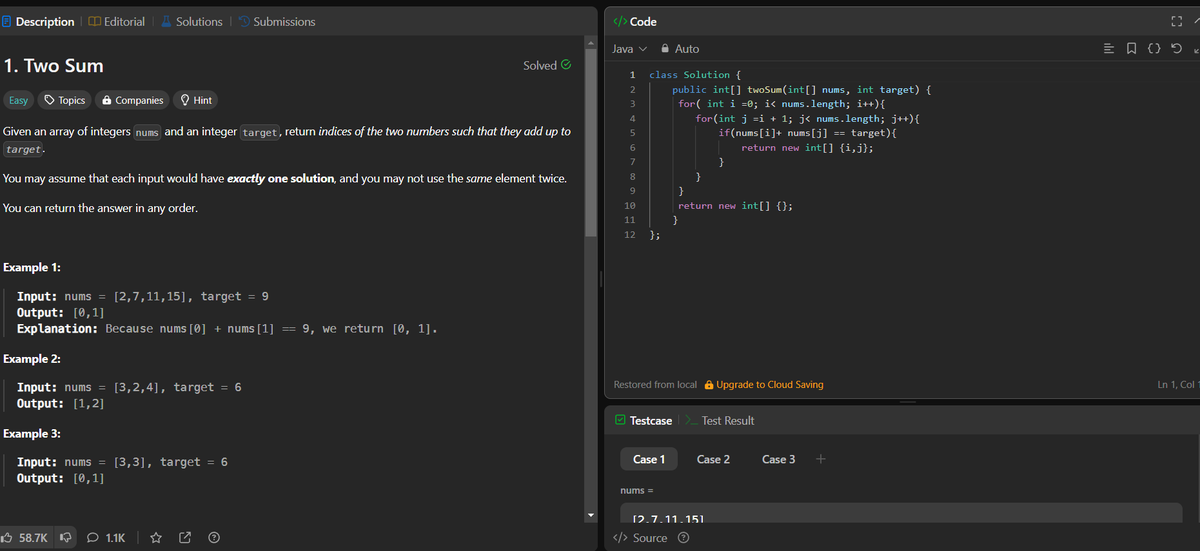Click line number 12 in the editor gutter
Image resolution: width=1200 pixels, height=551 pixels.
pos(629,234)
